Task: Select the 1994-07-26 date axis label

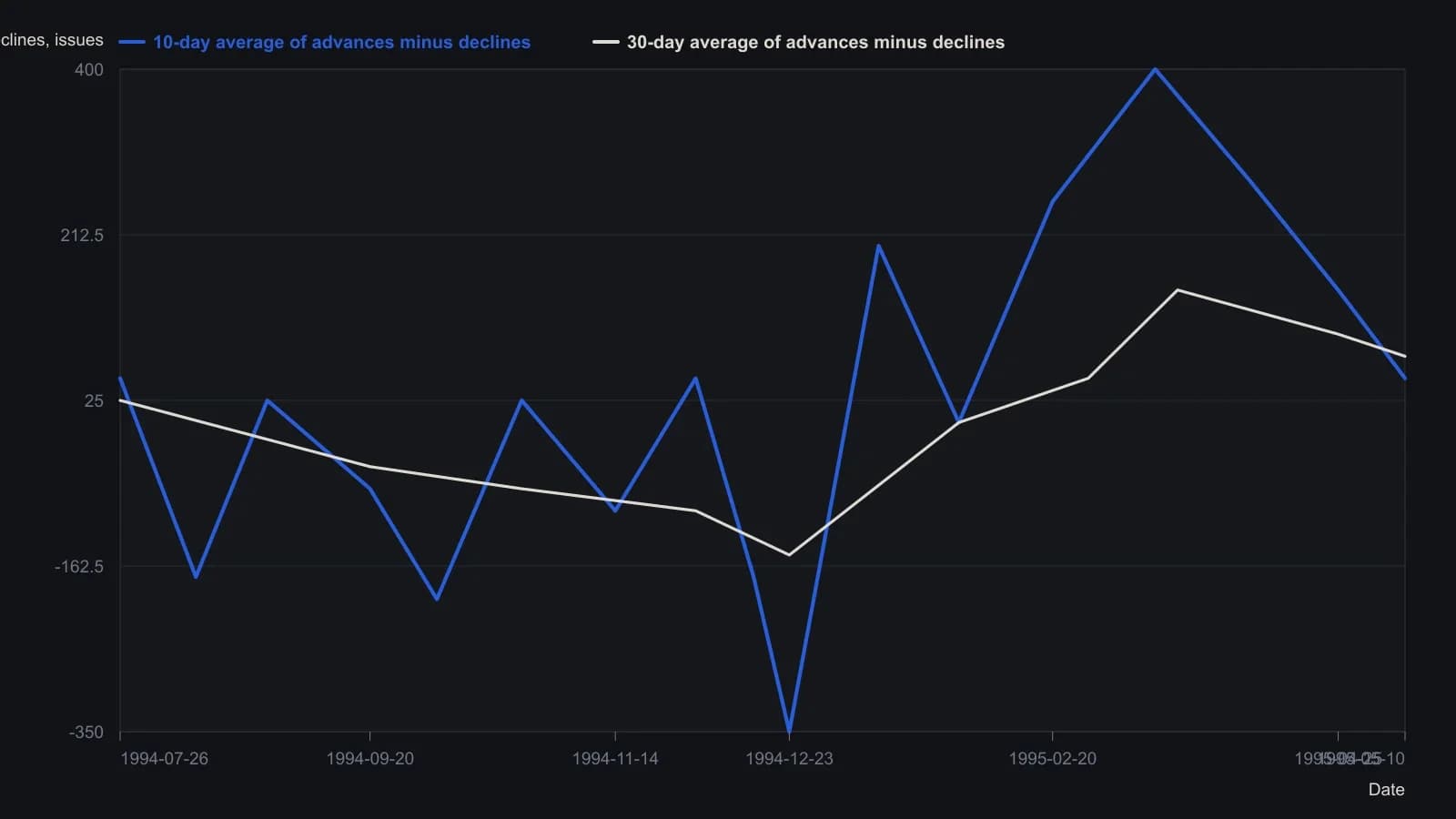Action: (x=164, y=759)
